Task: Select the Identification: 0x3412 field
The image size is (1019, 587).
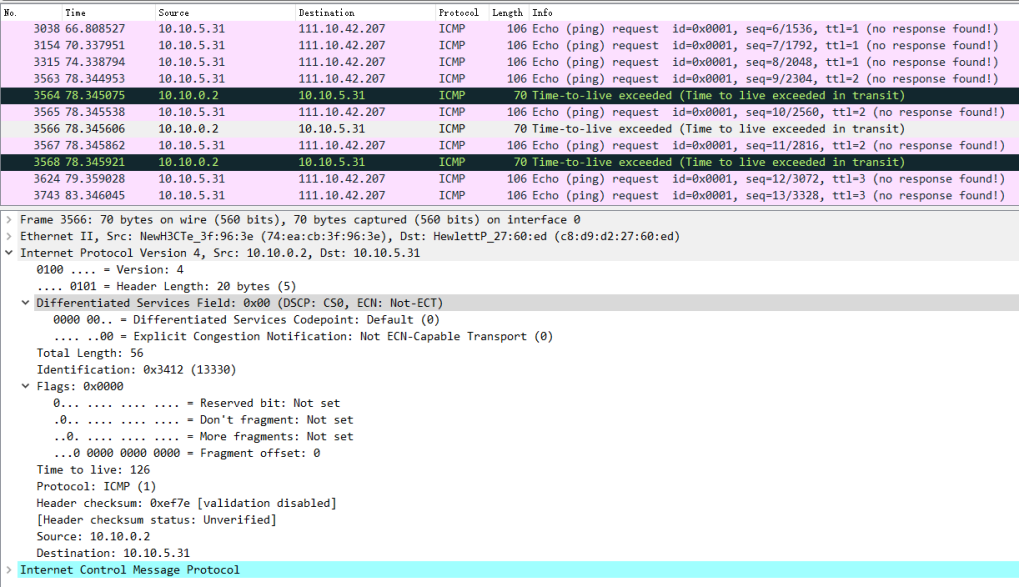Action: coord(136,370)
